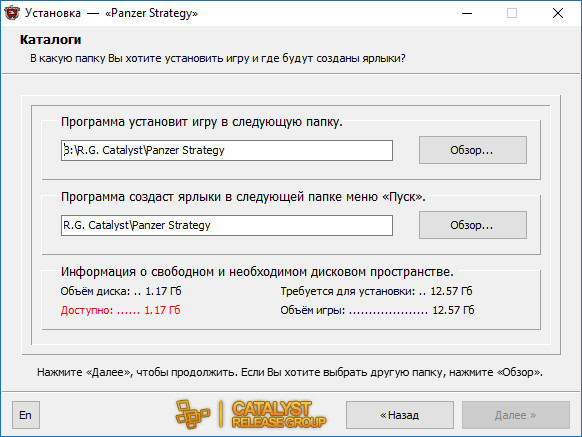Viewport: 582px width, 437px height.
Task: Click the Start menu folder path field
Action: [x=227, y=225]
